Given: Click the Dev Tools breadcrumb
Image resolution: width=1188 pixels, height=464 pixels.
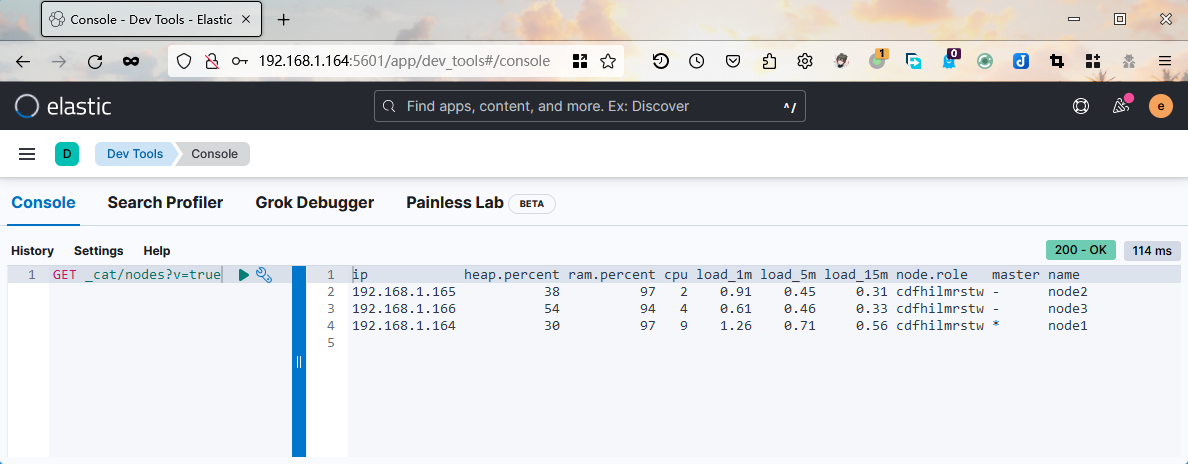Looking at the screenshot, I should [135, 154].
